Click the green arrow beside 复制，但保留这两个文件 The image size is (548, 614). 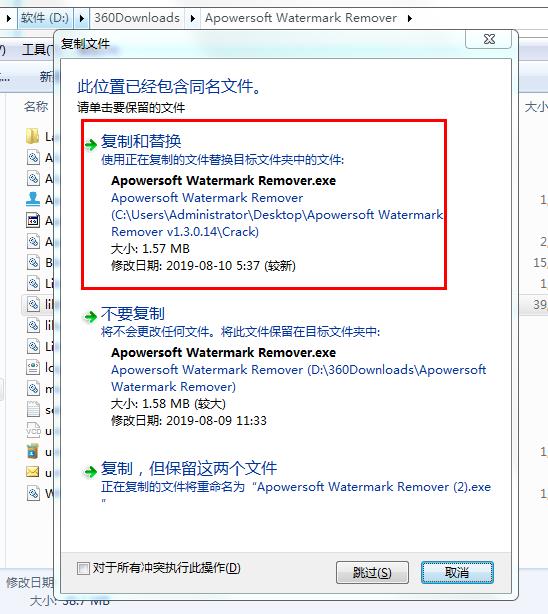click(90, 471)
